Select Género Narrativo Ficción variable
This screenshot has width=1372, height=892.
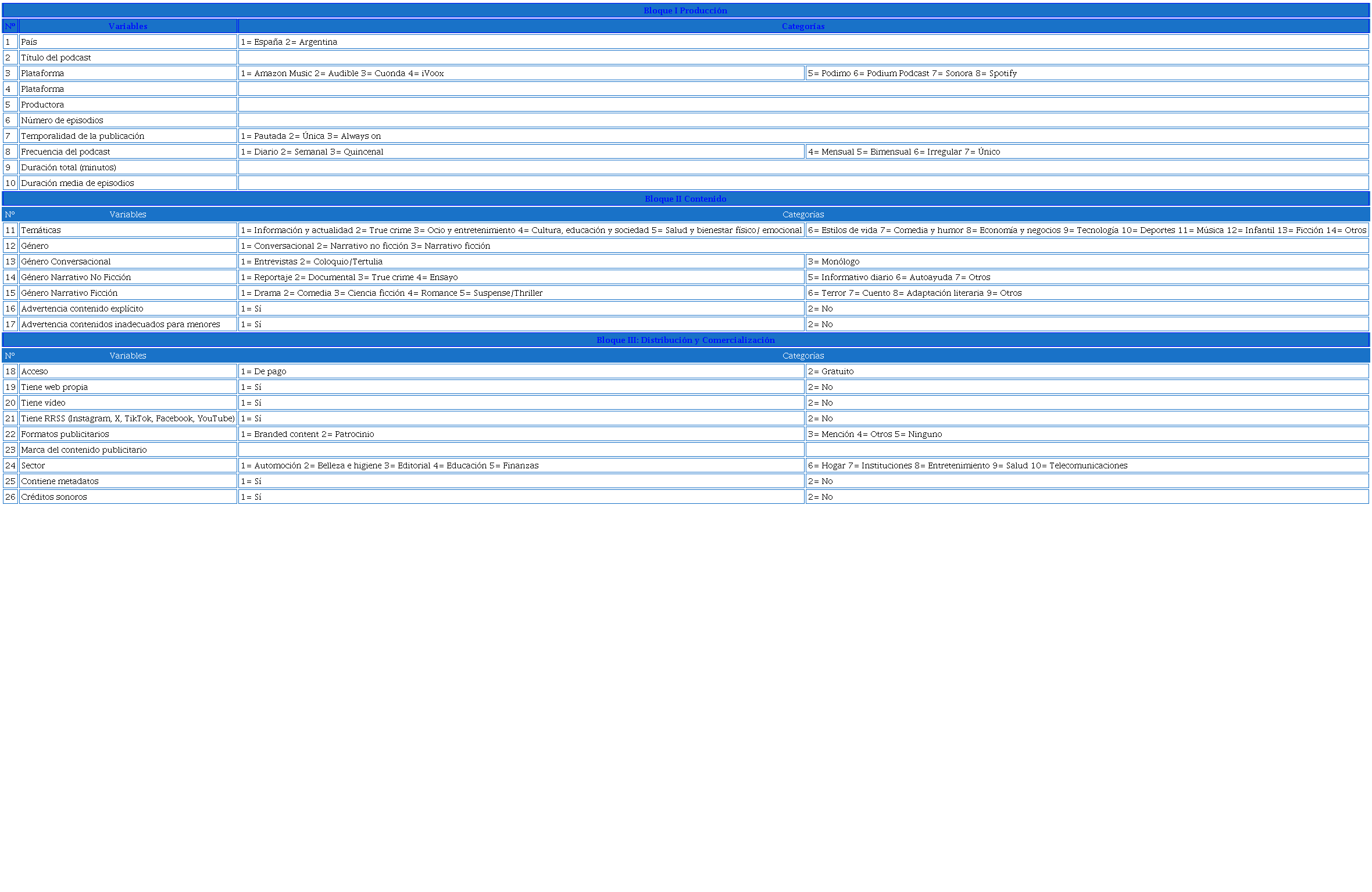coord(127,293)
